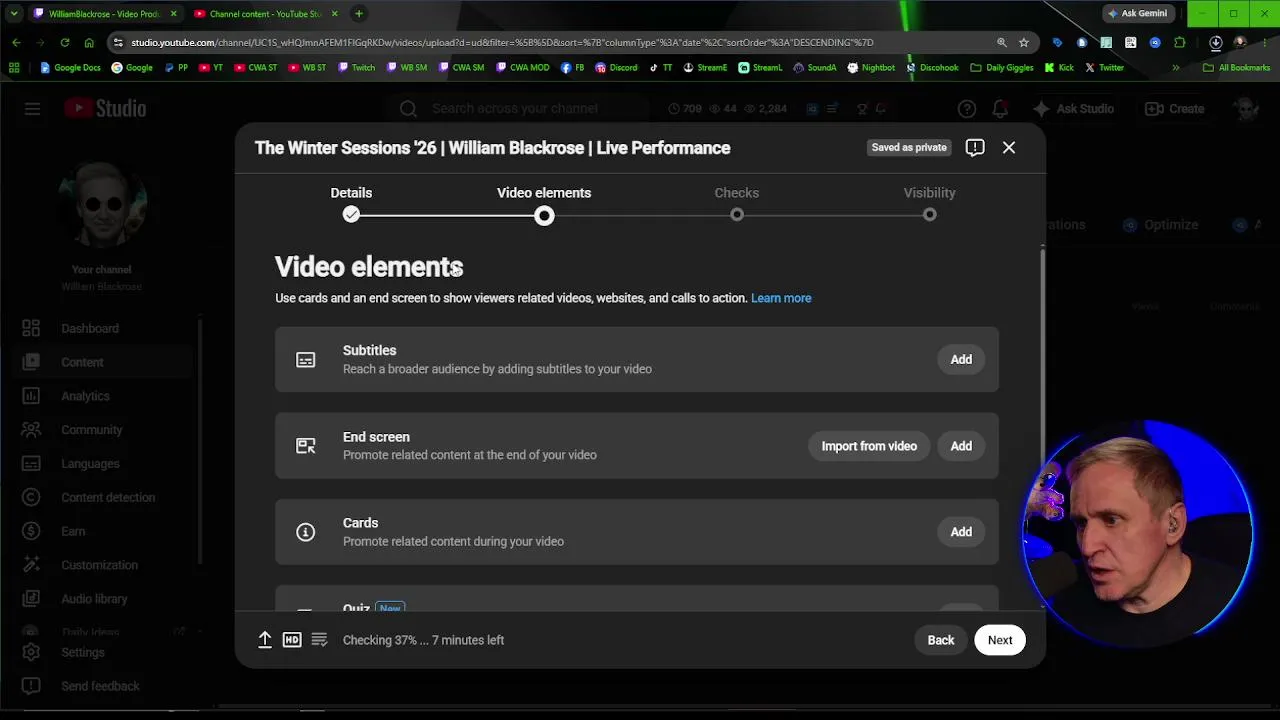This screenshot has width=1280, height=720.
Task: Open the Nightbot bookmark
Action: 871,68
